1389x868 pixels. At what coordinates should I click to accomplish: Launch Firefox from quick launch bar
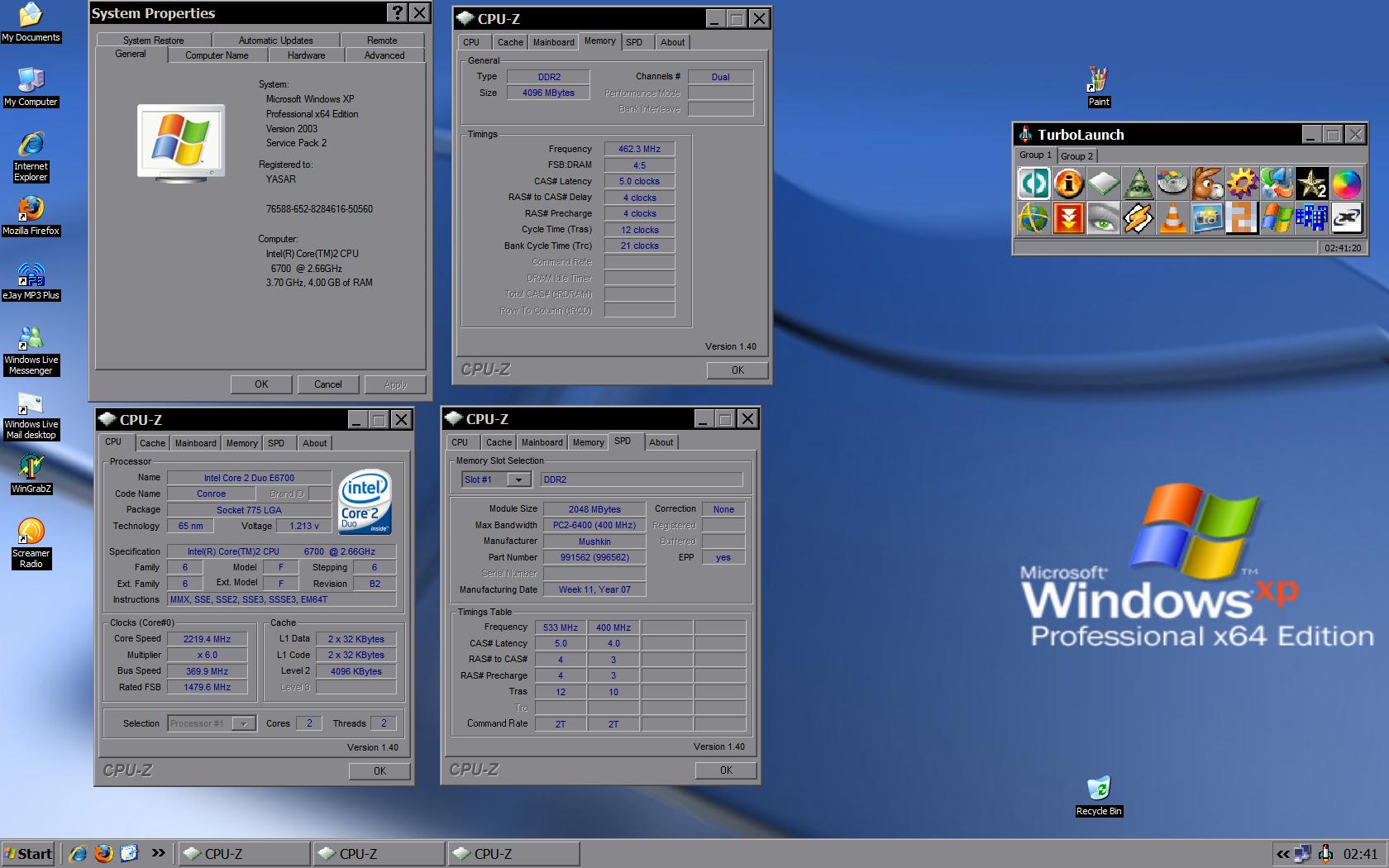[x=103, y=854]
